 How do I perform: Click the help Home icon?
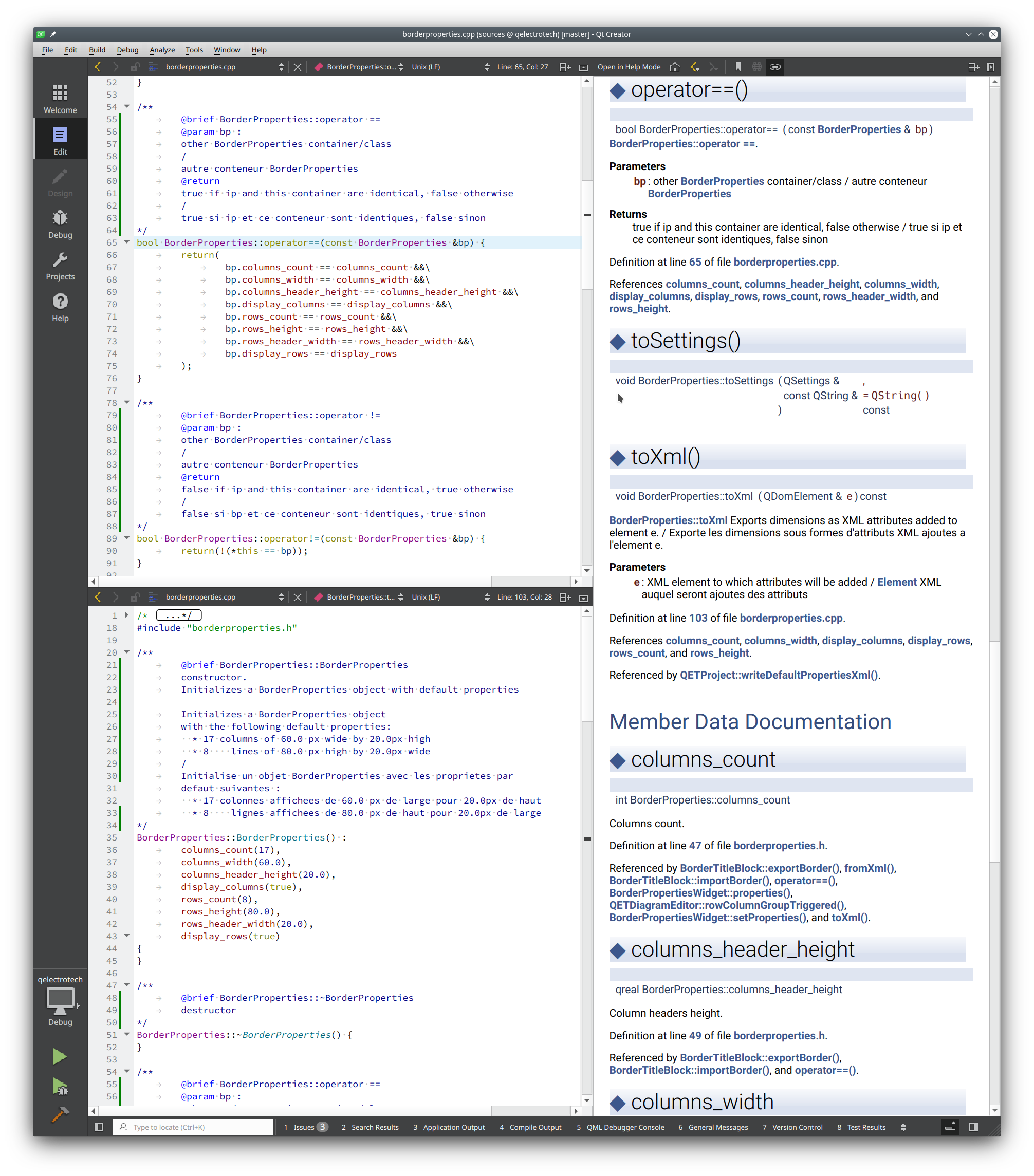[675, 67]
